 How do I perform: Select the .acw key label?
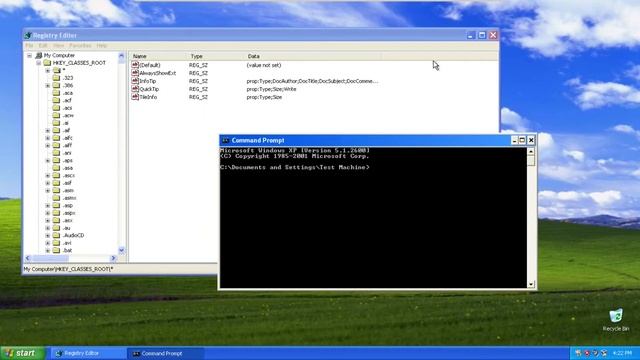(x=68, y=115)
